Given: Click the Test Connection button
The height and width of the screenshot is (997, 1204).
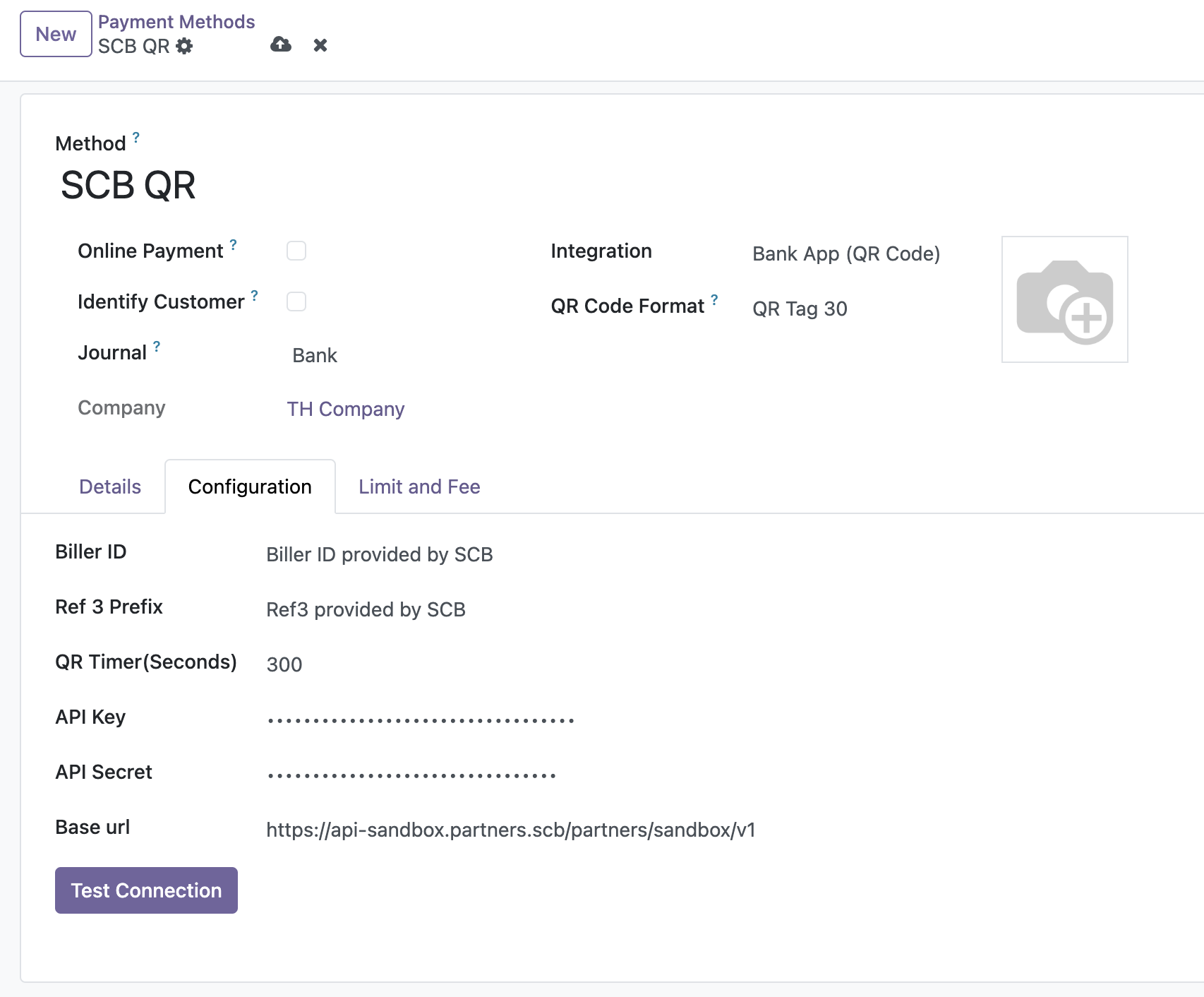Looking at the screenshot, I should [x=146, y=890].
